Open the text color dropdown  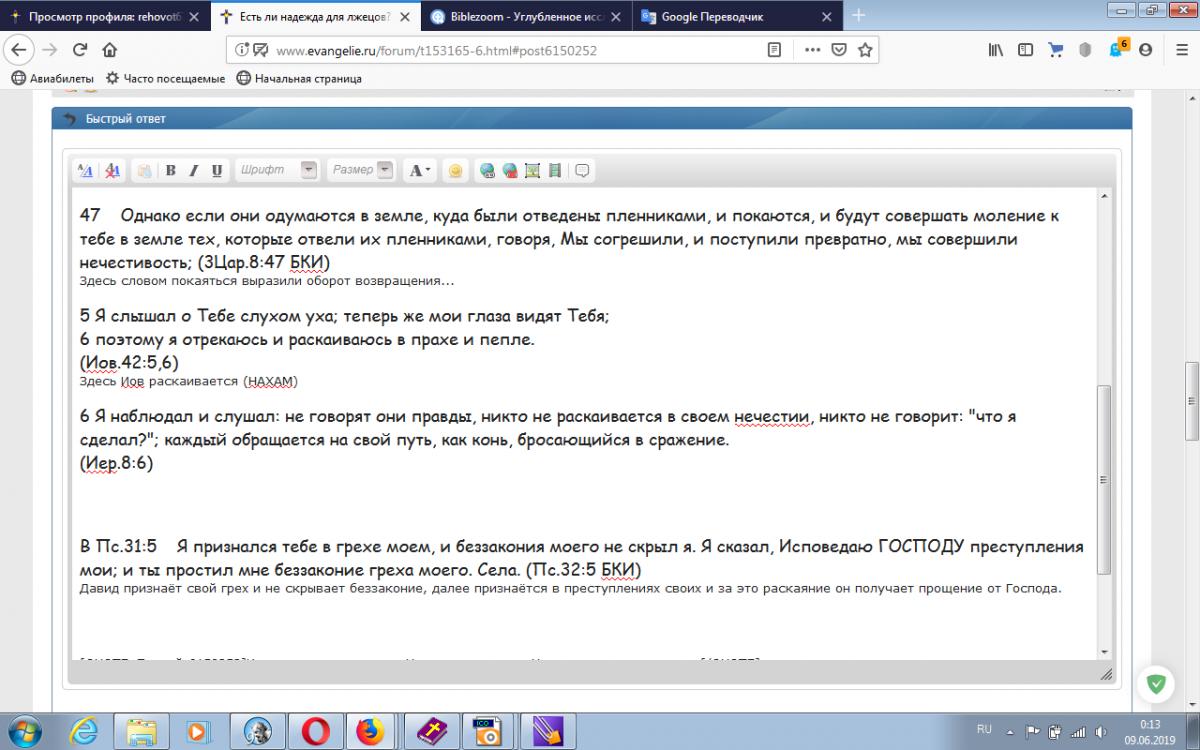420,171
